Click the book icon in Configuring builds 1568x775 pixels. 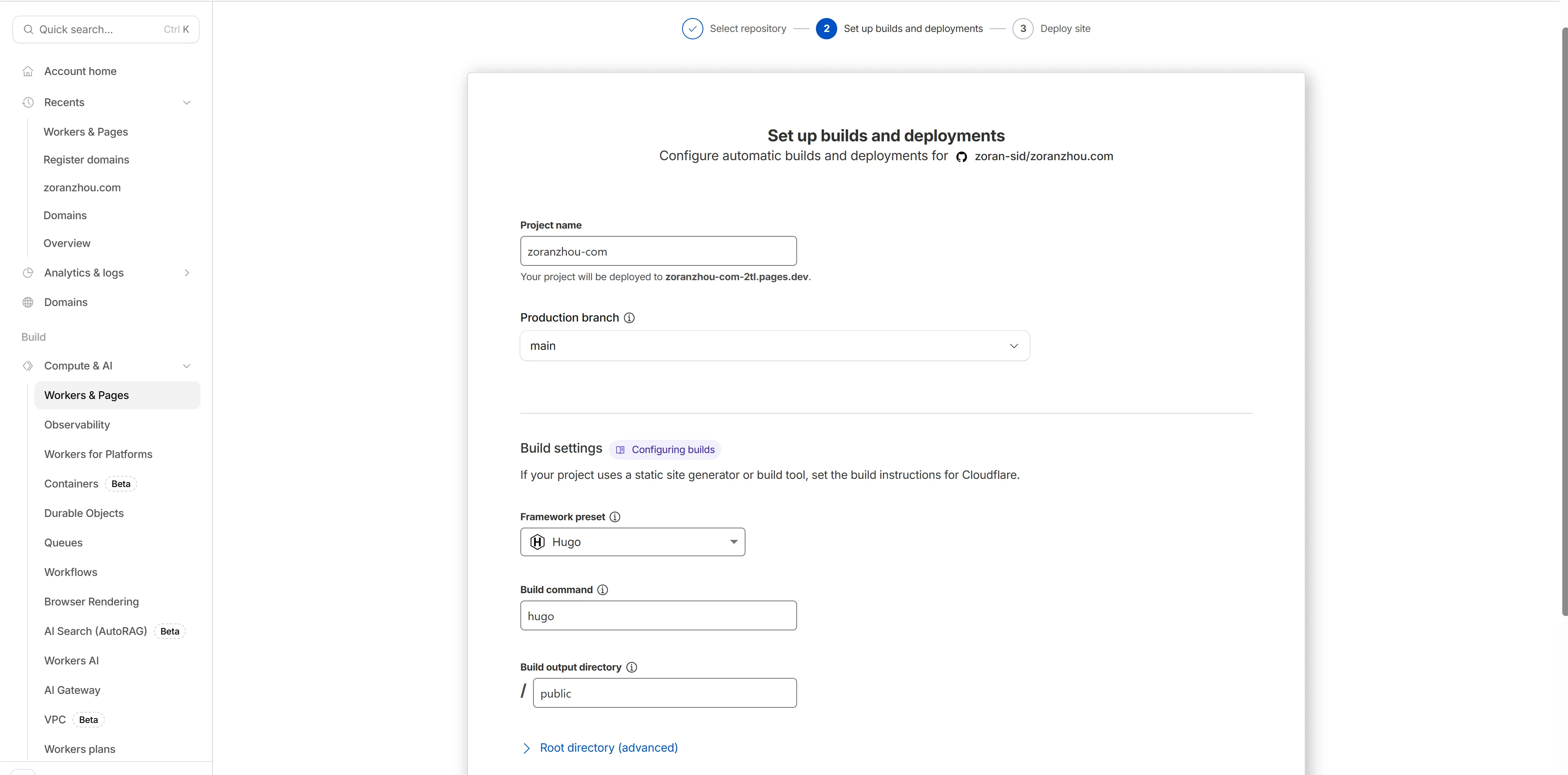click(x=620, y=450)
